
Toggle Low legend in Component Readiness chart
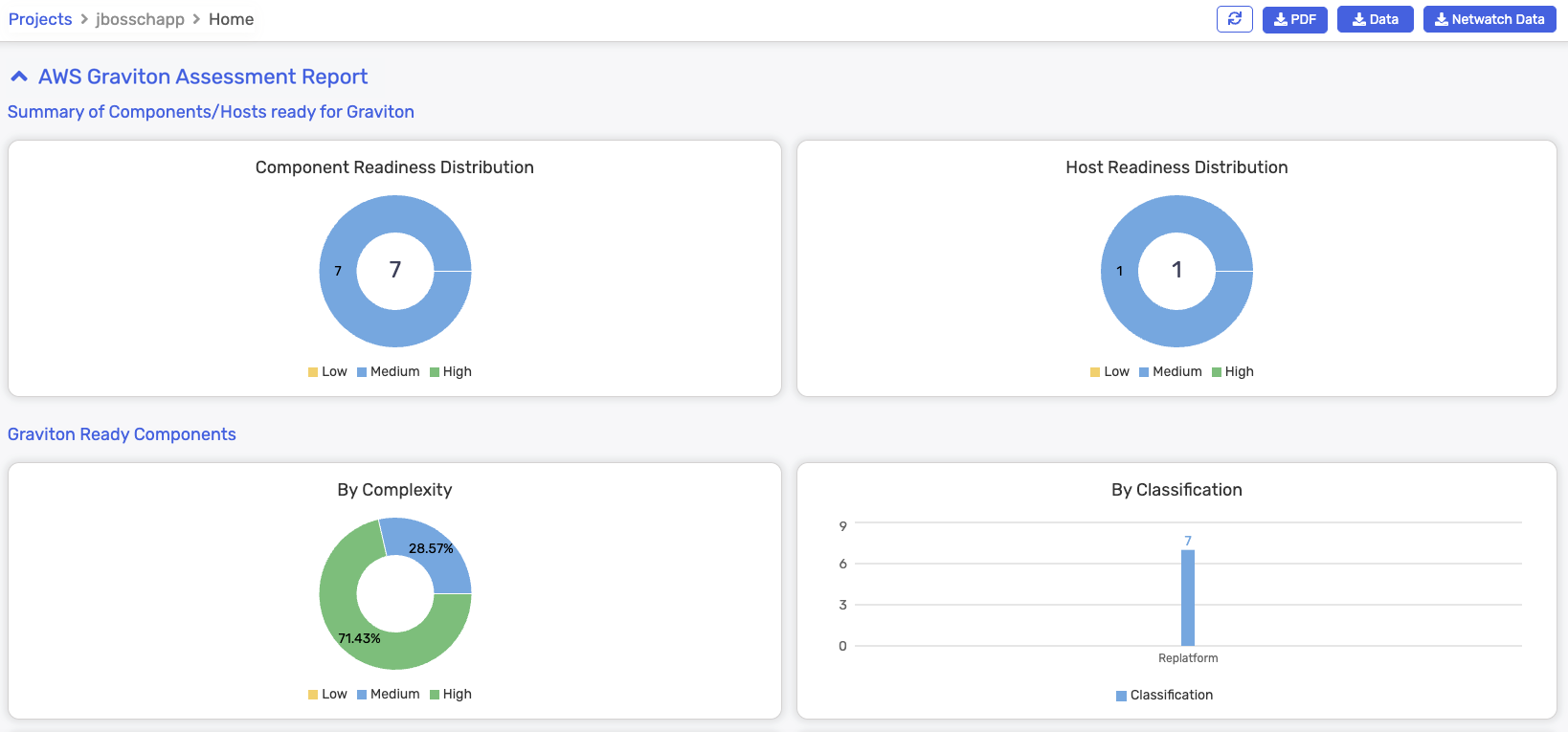327,371
